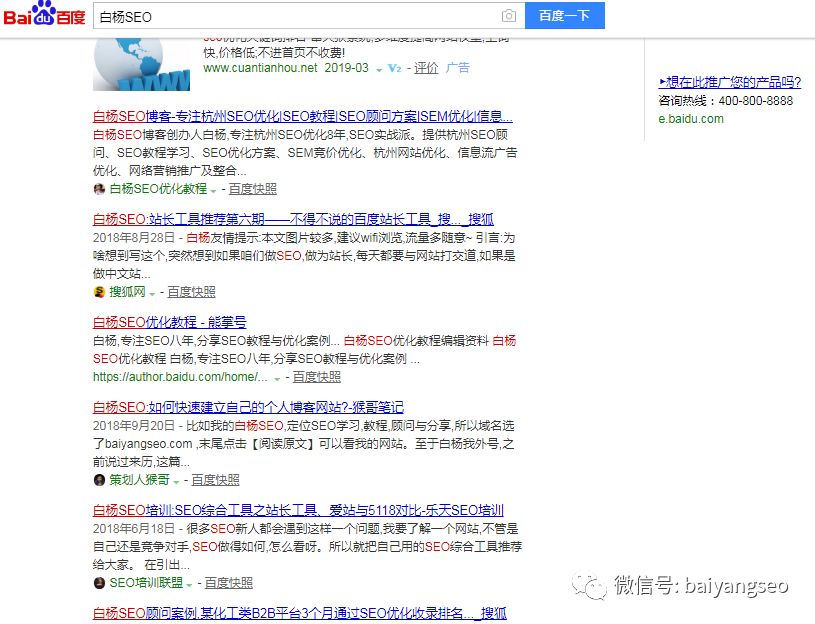Click the V2 credibility badge icon

point(395,68)
